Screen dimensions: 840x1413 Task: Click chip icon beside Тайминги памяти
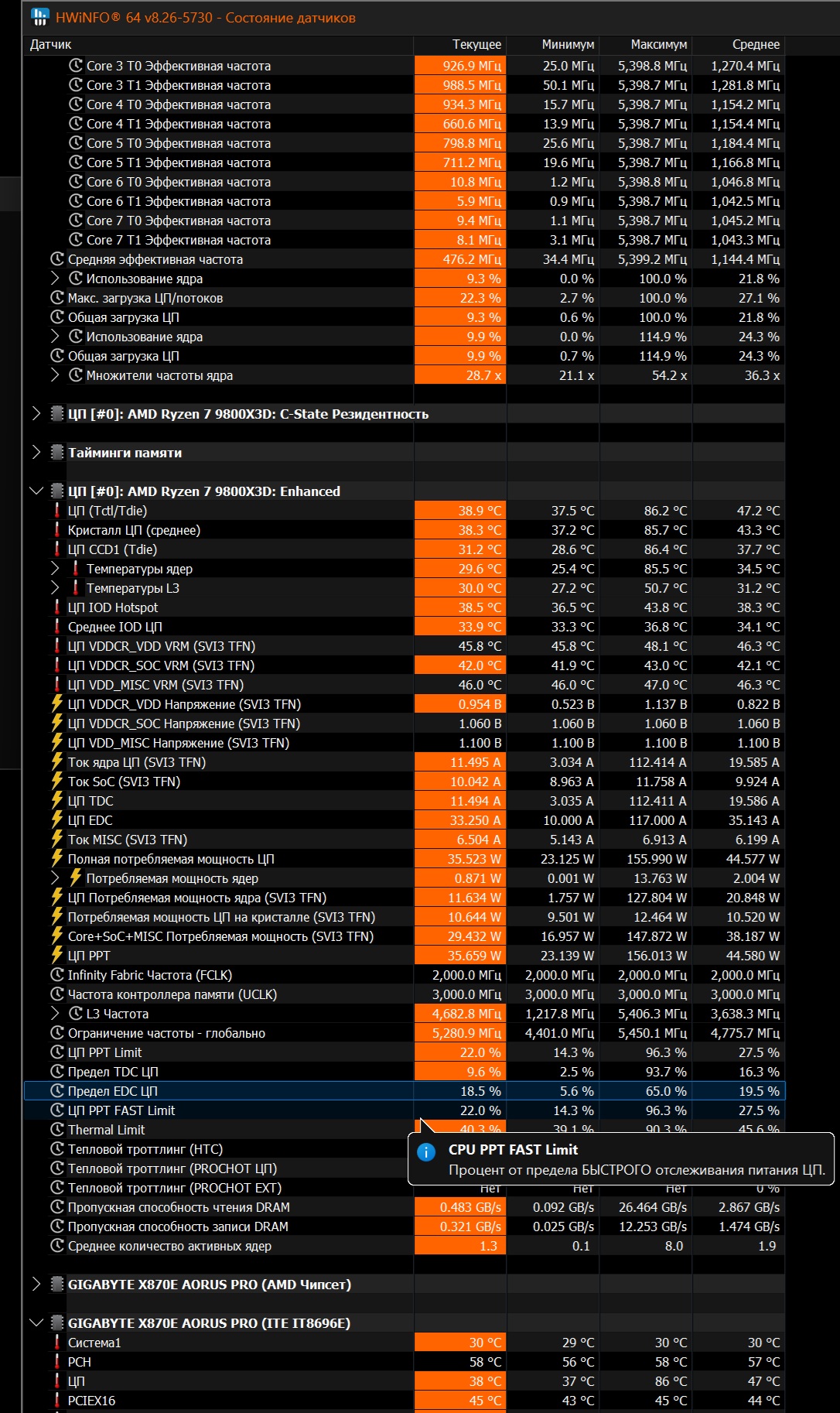57,453
